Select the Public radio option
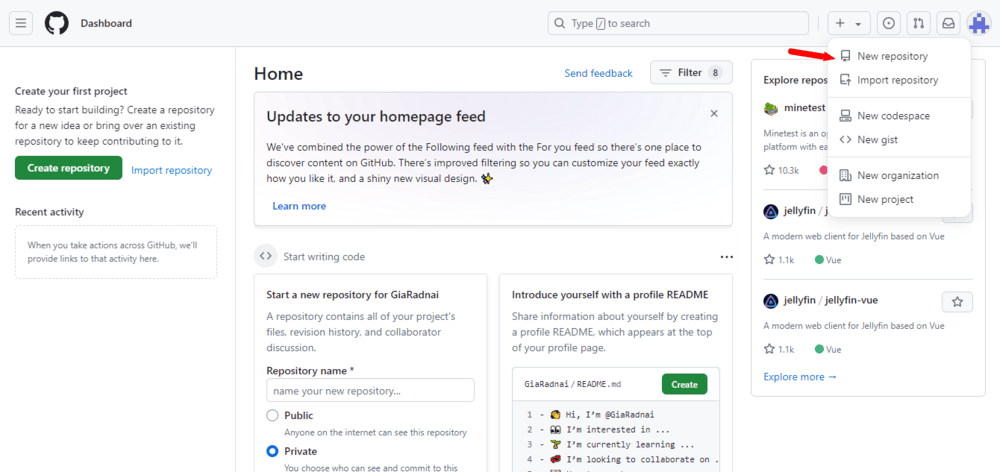Screen dimensions: 1000x472 tap(272, 415)
